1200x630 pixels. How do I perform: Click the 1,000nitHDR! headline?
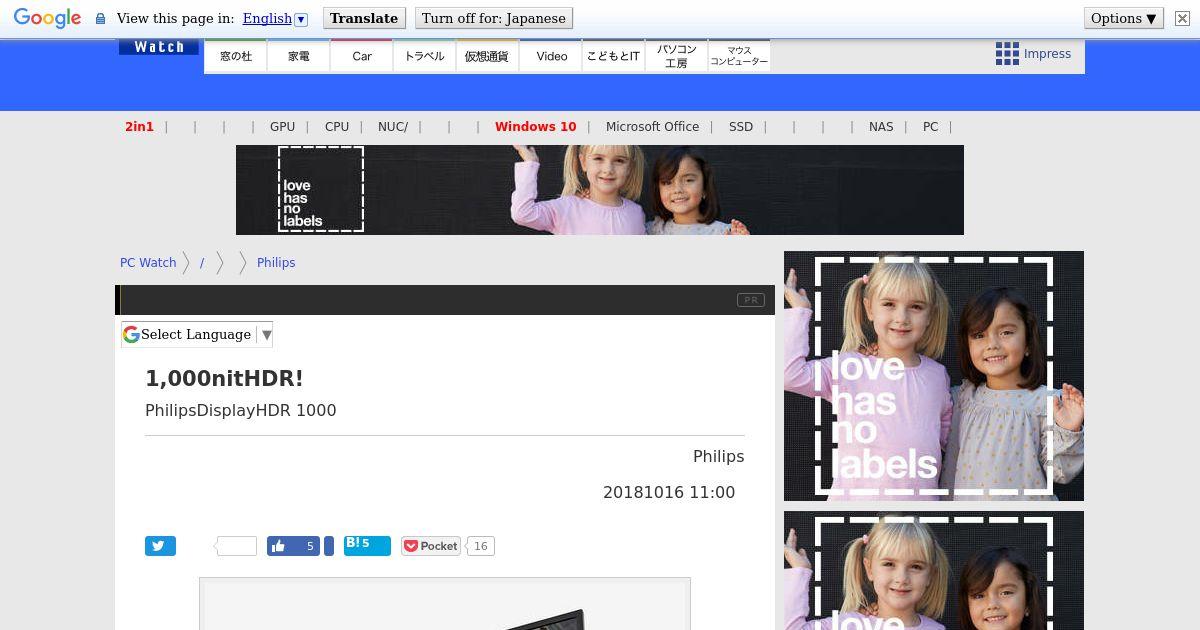pyautogui.click(x=224, y=378)
